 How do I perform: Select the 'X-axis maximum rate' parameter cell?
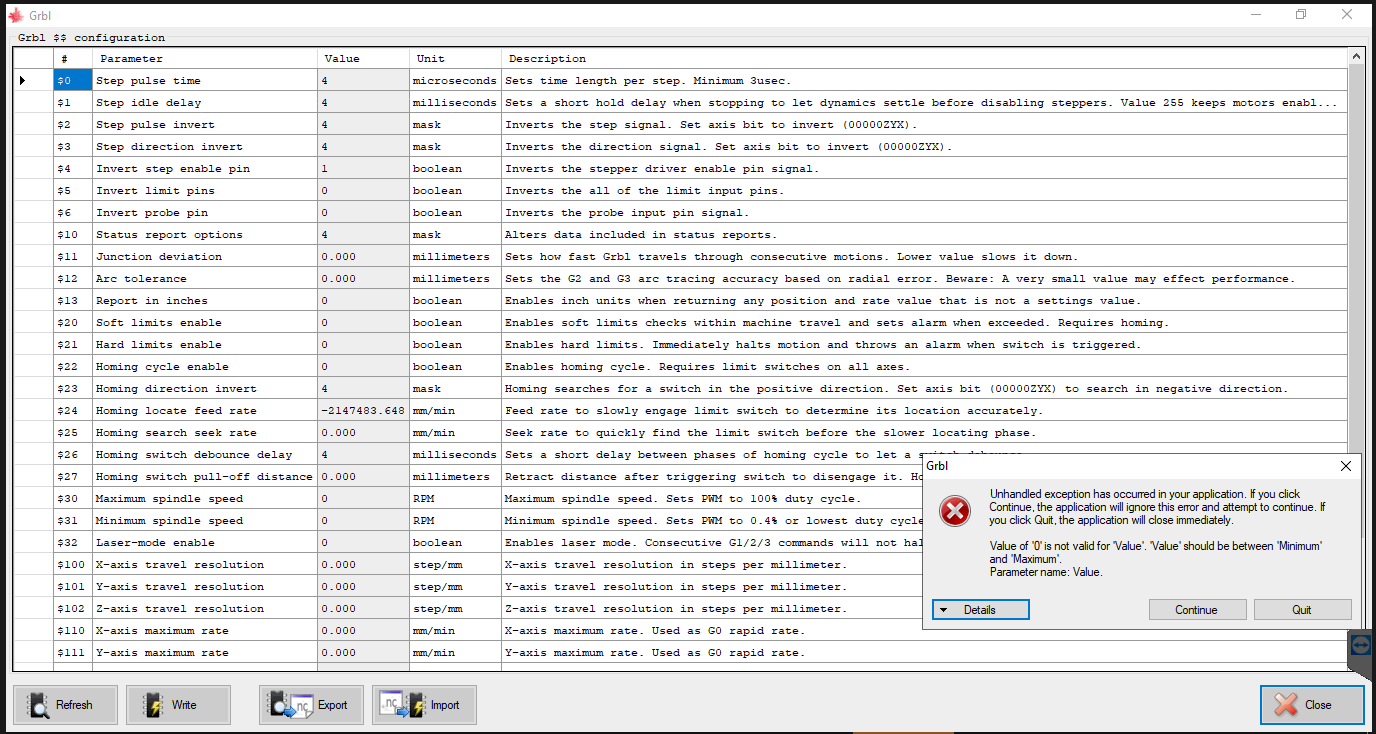click(x=205, y=631)
